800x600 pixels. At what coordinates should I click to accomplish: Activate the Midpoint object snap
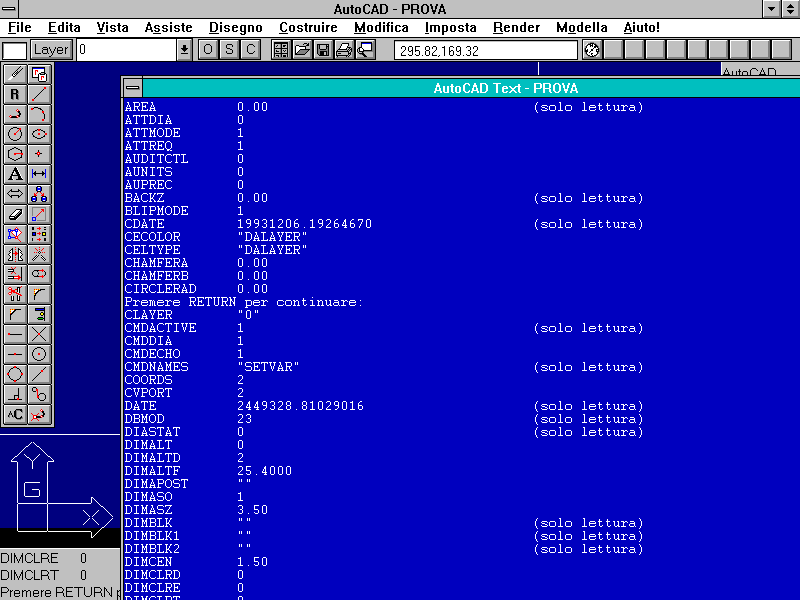pyautogui.click(x=15, y=354)
